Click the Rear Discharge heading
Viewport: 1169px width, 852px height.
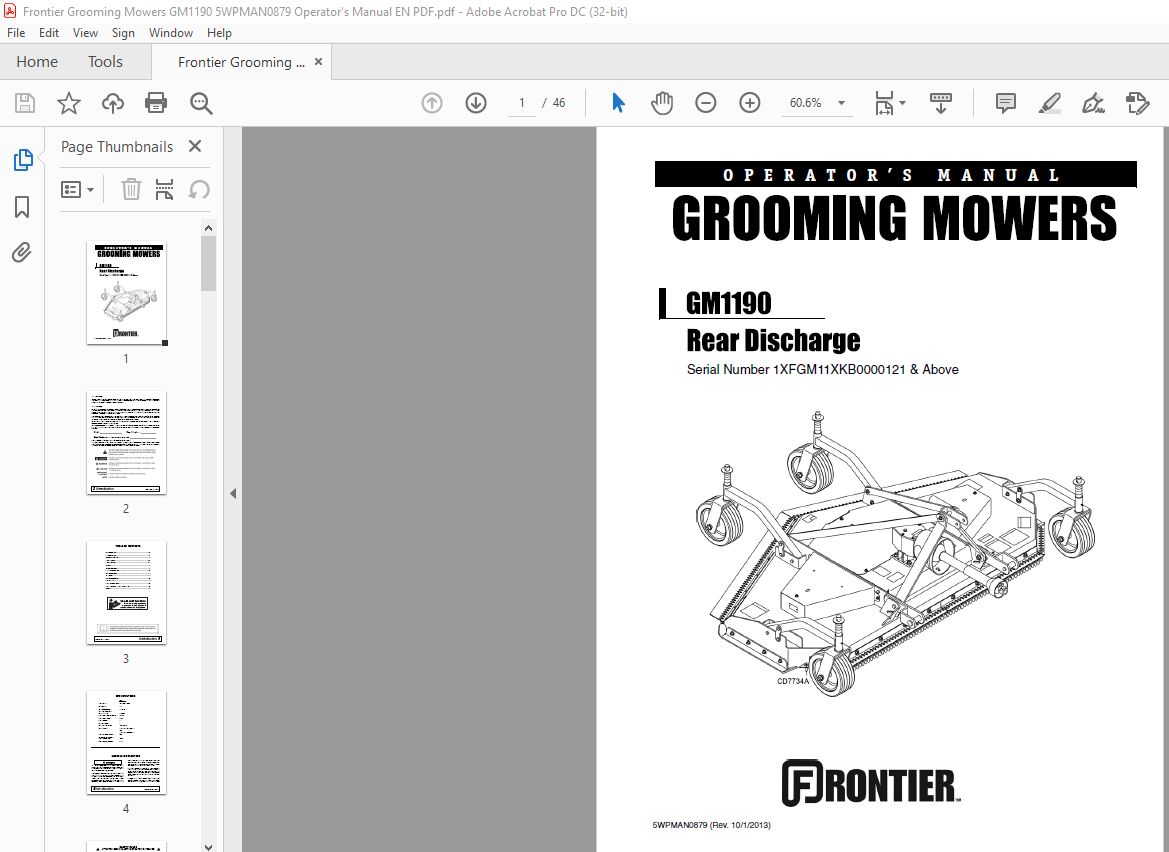click(773, 341)
